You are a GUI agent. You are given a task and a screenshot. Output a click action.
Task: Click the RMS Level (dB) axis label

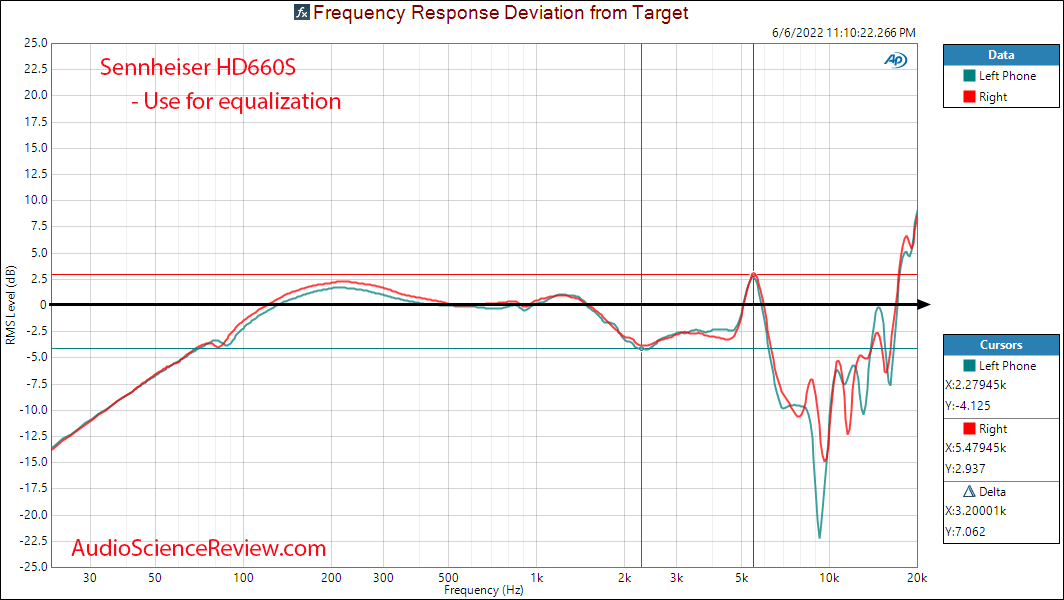[10, 305]
